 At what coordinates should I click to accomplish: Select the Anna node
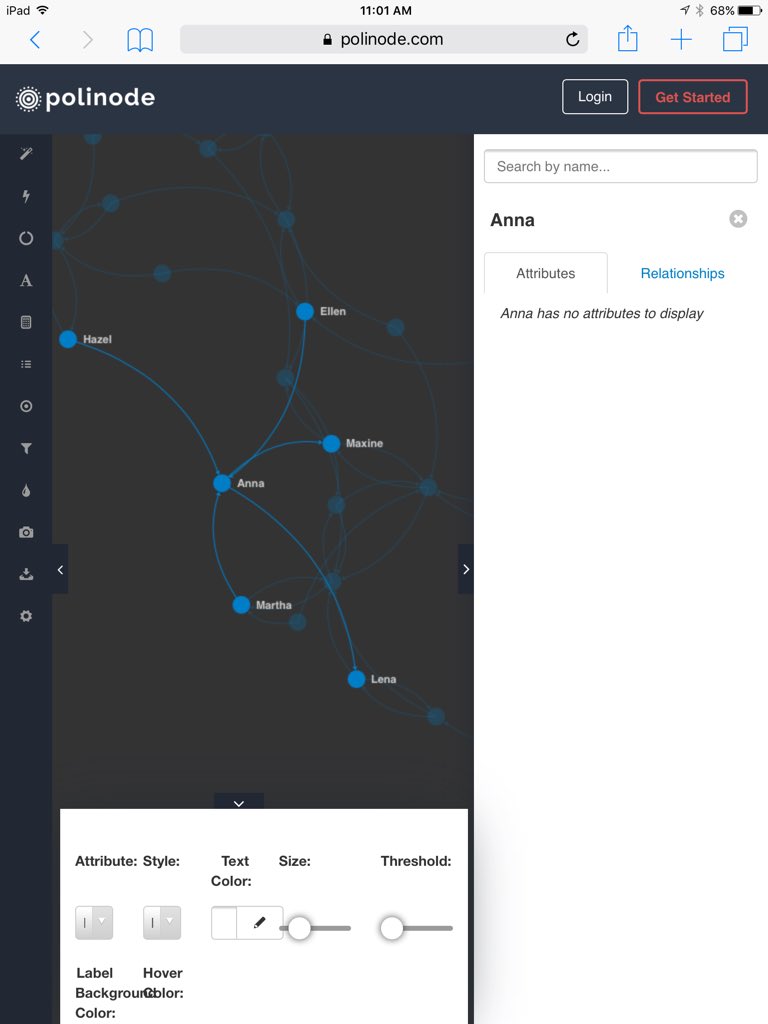(x=222, y=483)
